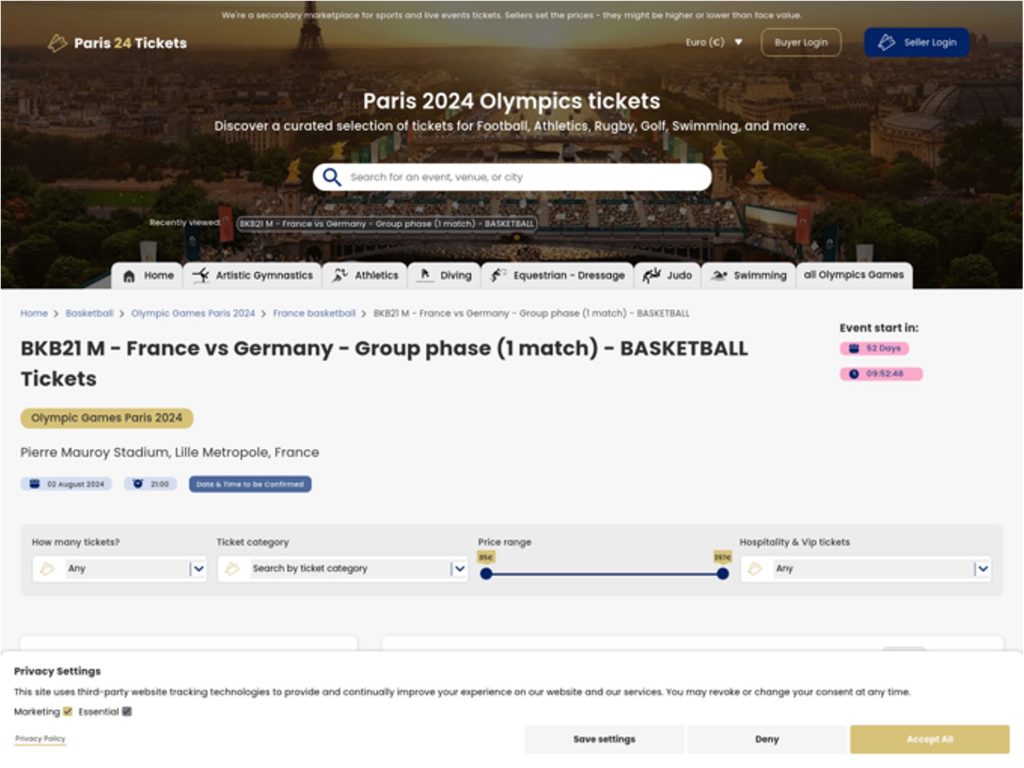Click the maximum price slider handle
Image resolution: width=1024 pixels, height=768 pixels.
722,574
